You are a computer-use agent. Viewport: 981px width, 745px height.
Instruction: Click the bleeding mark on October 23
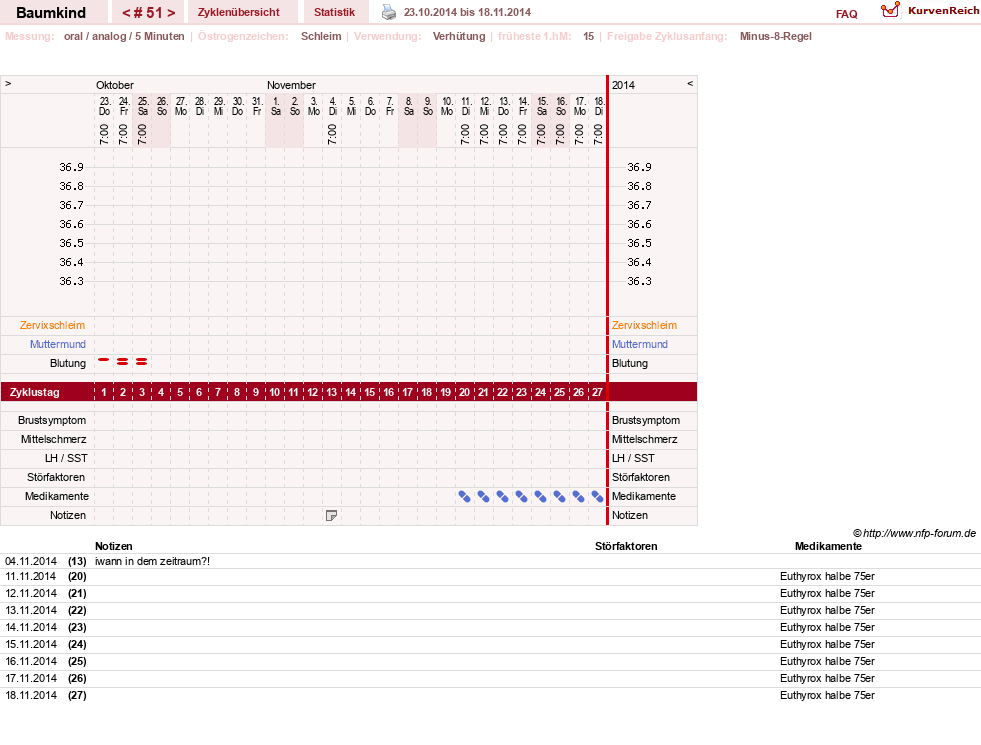[104, 360]
